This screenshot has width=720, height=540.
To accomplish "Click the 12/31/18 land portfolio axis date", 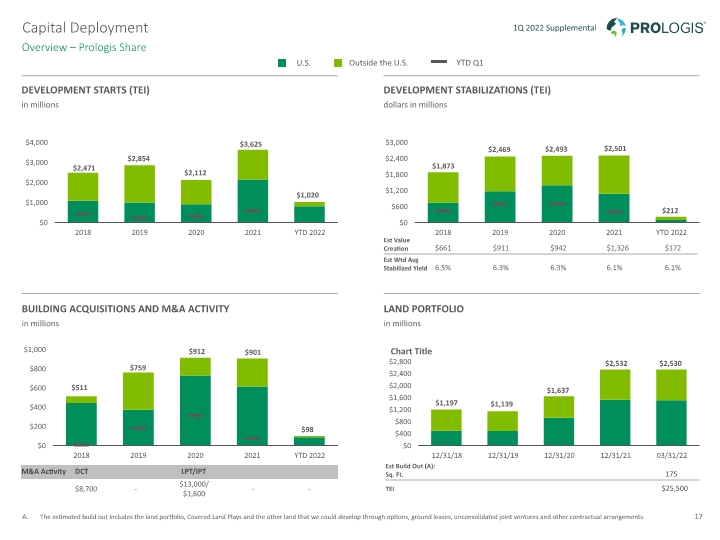I will coord(447,456).
